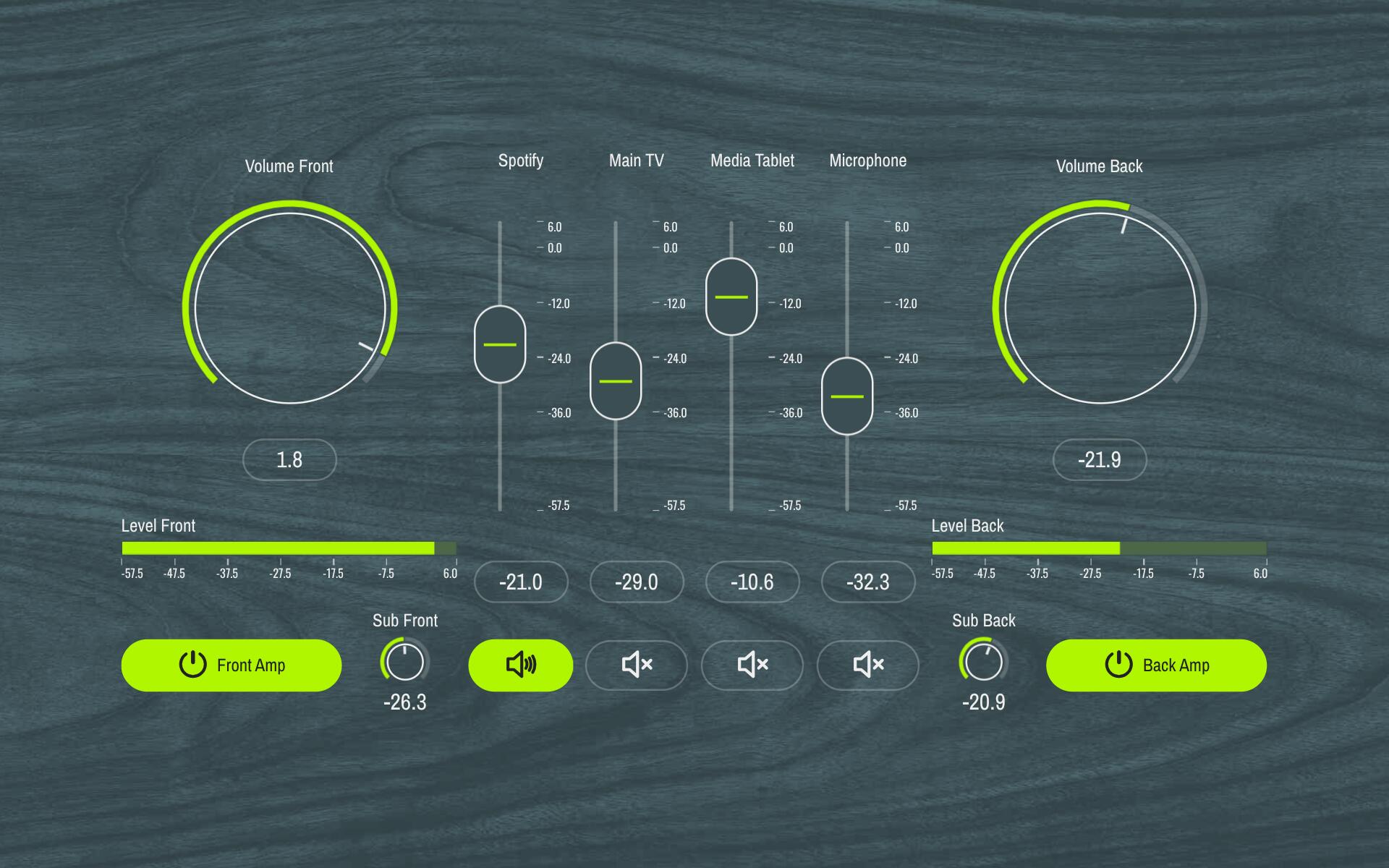Viewport: 1389px width, 868px height.
Task: Toggle the Back Amp power button
Action: [1156, 665]
